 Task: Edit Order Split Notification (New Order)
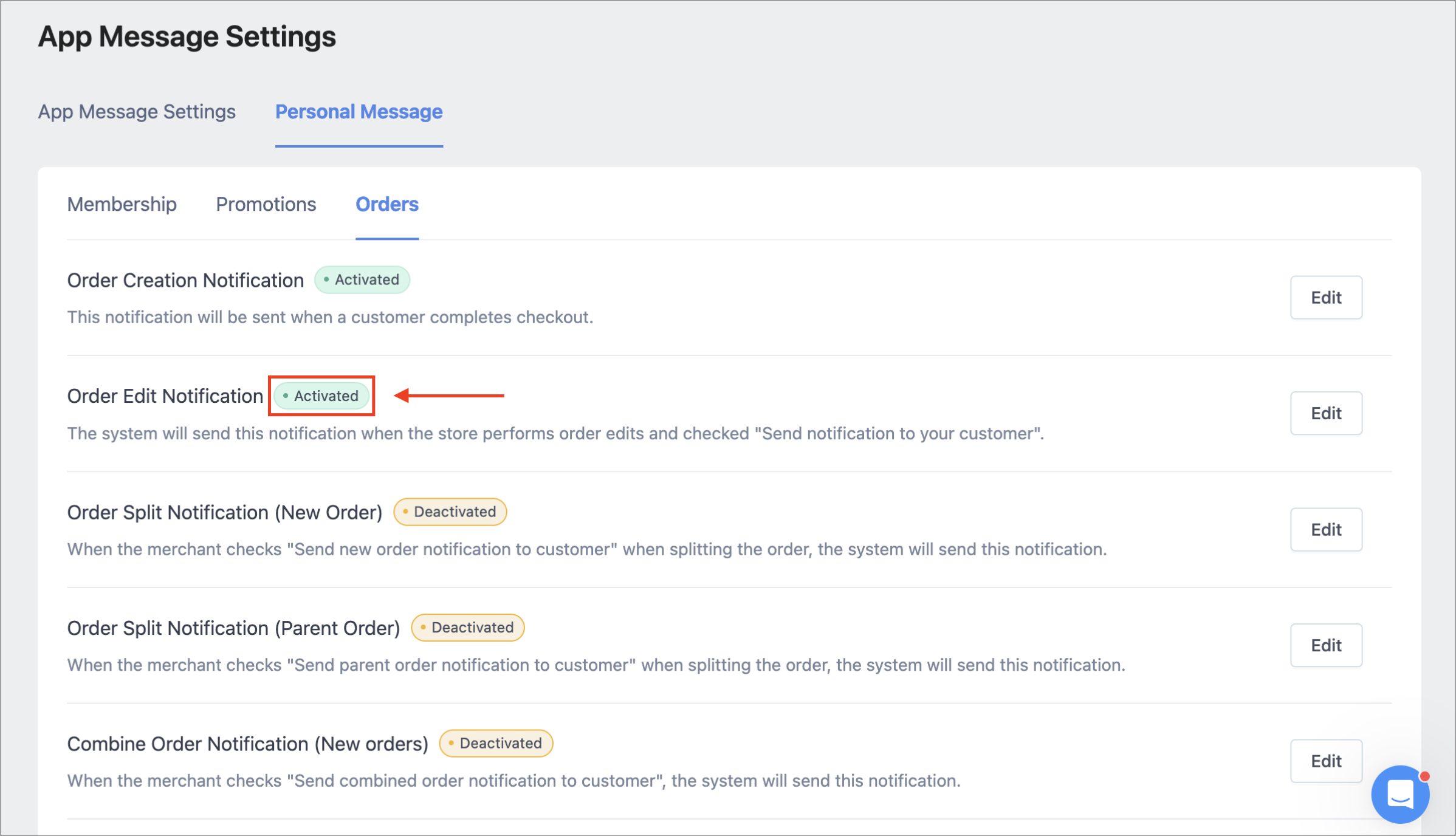point(1326,529)
